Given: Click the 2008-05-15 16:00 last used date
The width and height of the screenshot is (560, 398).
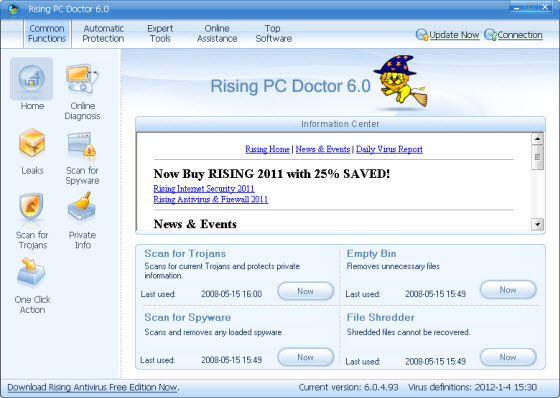Looking at the screenshot, I should pos(231,294).
